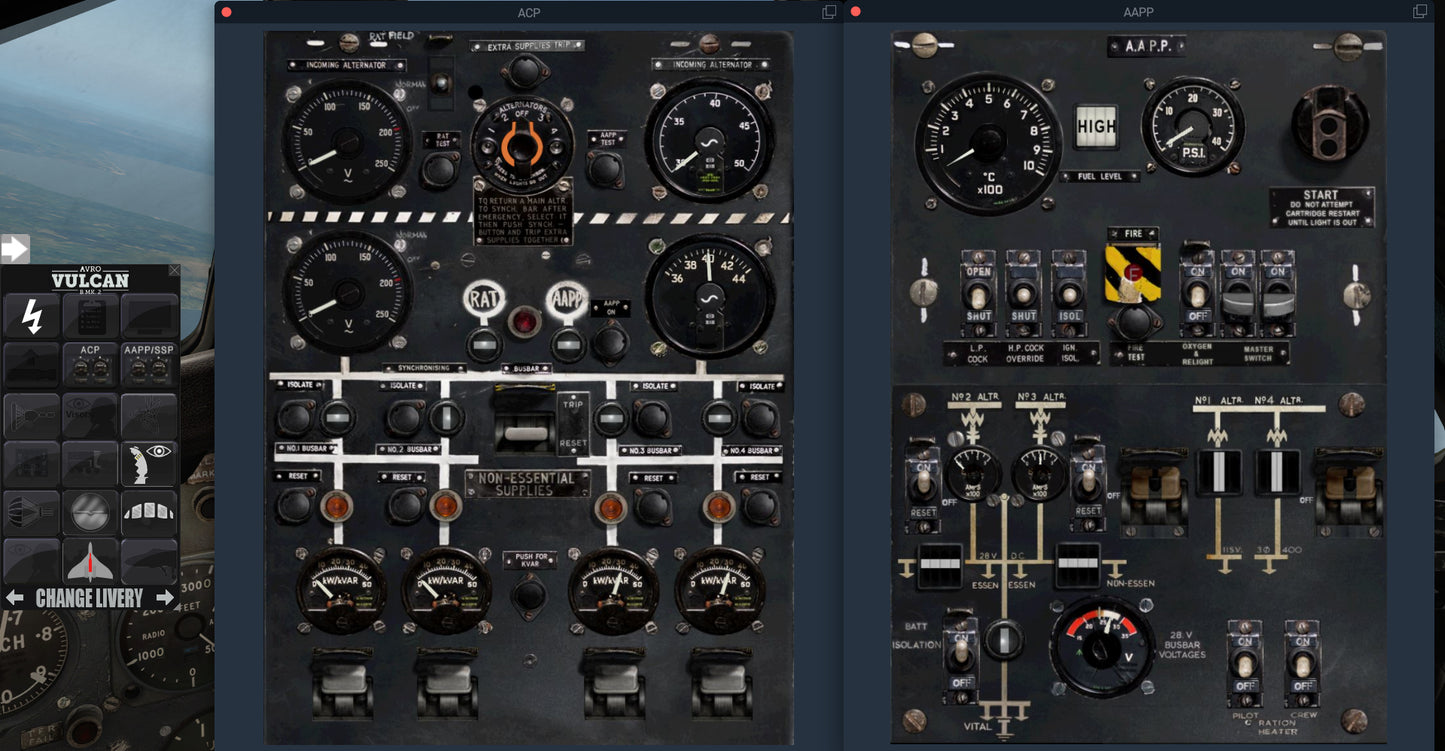
Task: Select next livery with right arrow
Action: [x=165, y=598]
